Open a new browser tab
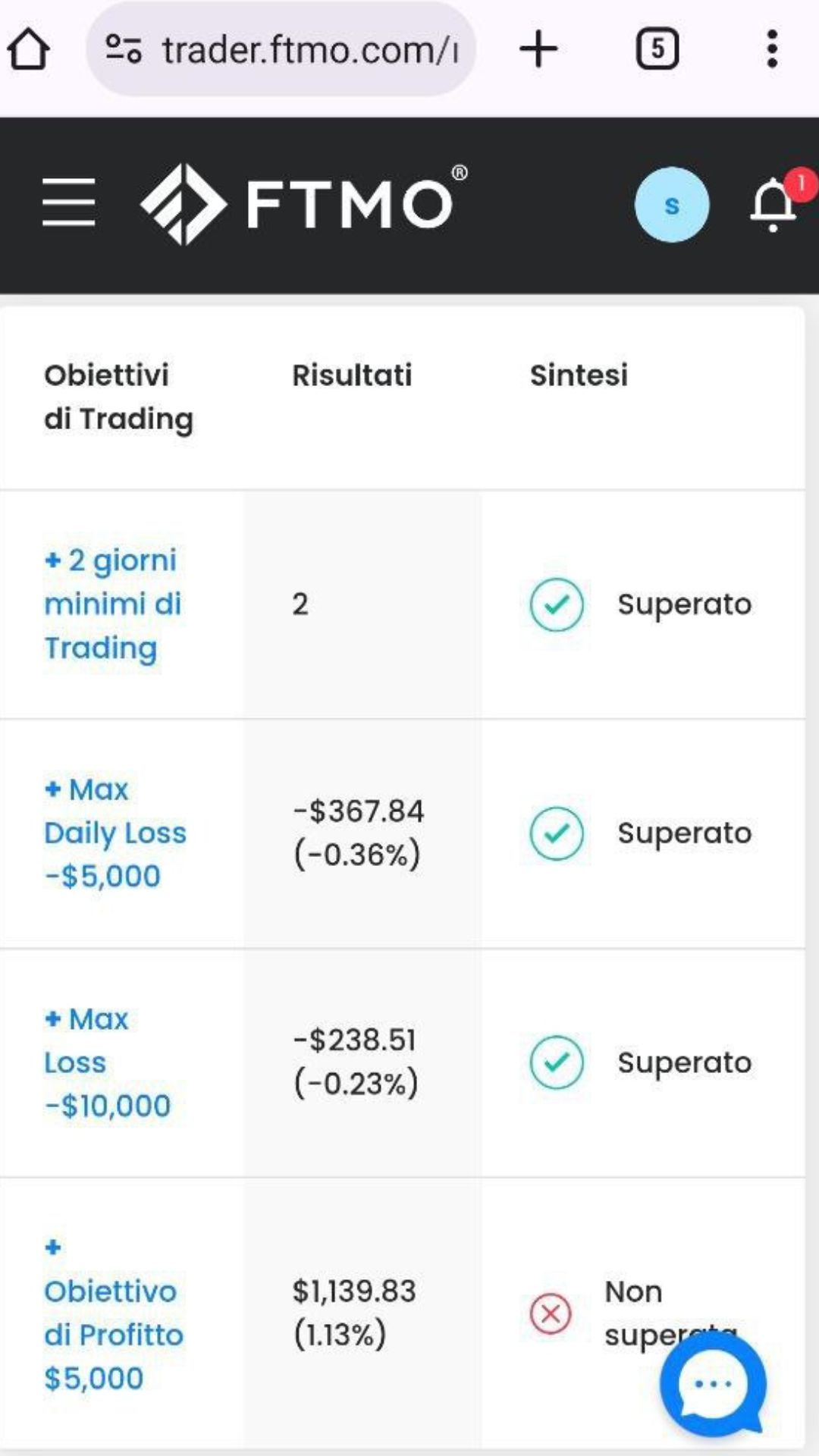This screenshot has height=1456, width=819. pos(538,49)
